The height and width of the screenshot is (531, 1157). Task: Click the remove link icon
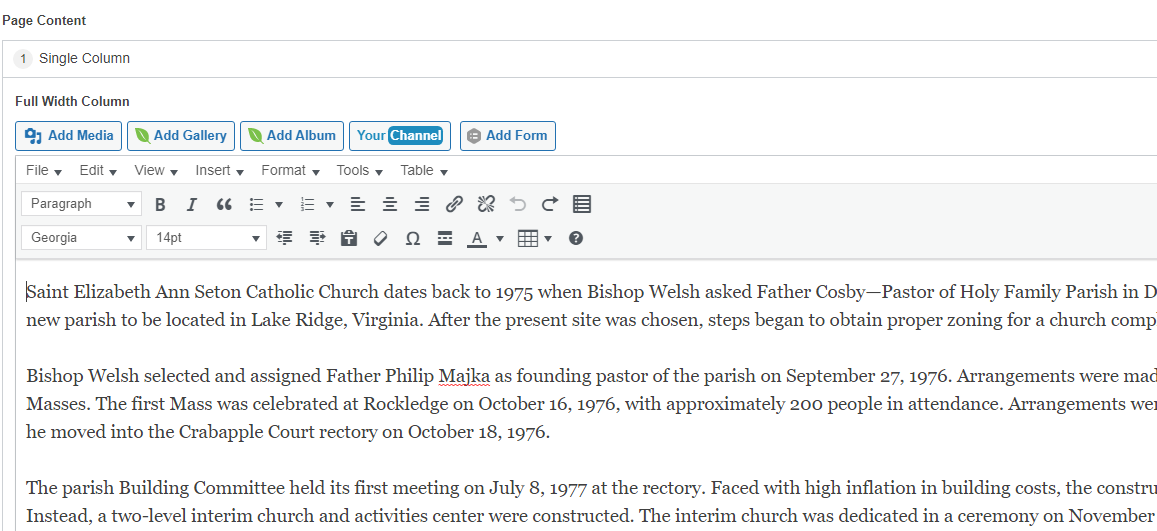[486, 204]
